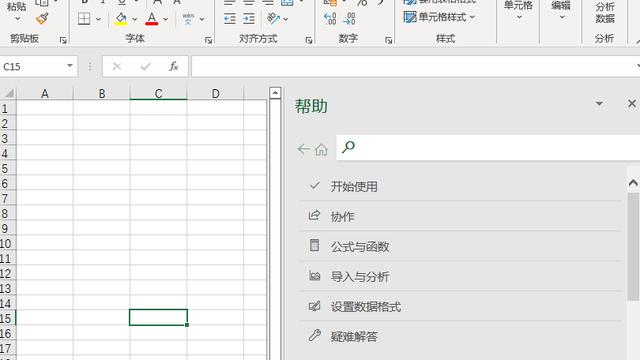Click the share icon beside 协作
640x360 pixels.
[x=314, y=215]
